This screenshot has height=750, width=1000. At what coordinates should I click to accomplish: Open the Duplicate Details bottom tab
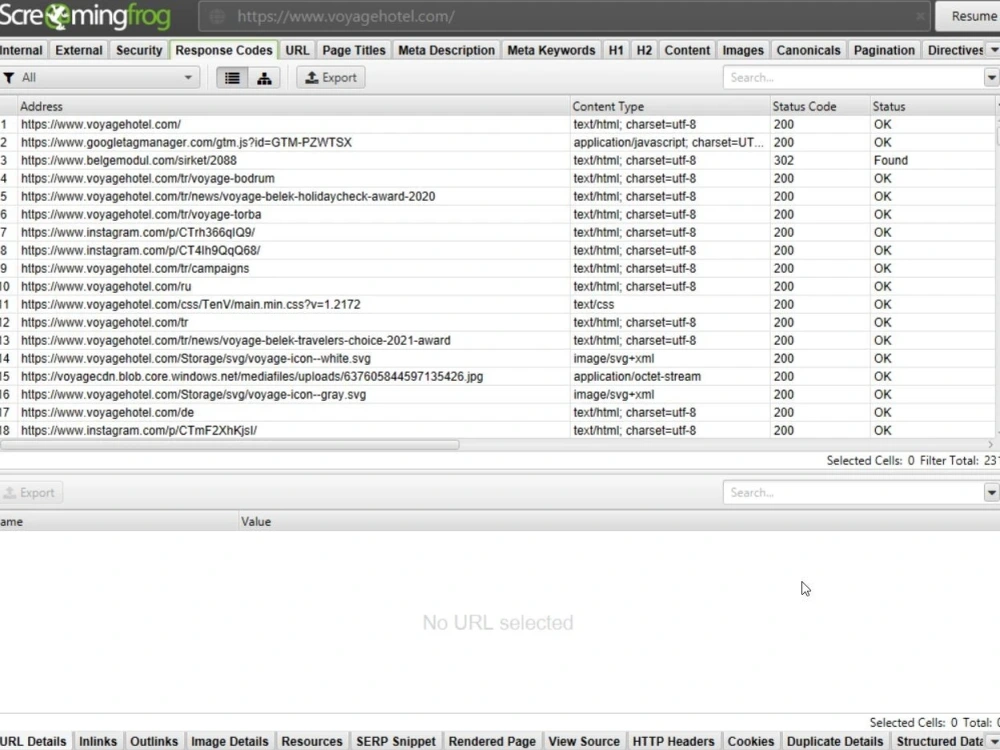click(835, 741)
